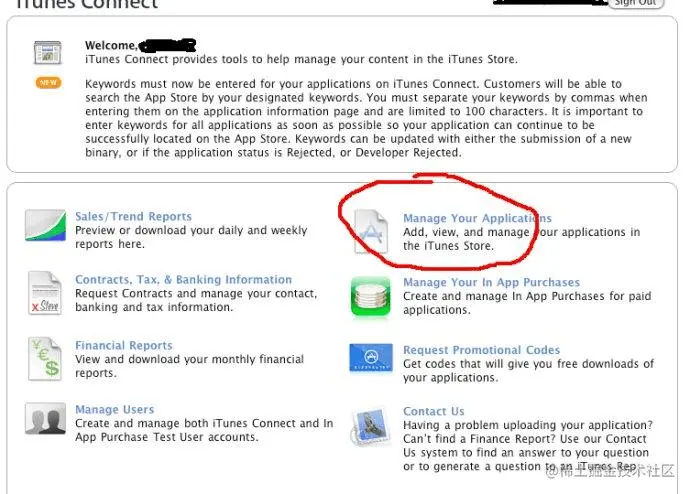Click the Welcome window icon
Screen dimensions: 690x494
click(x=48, y=53)
